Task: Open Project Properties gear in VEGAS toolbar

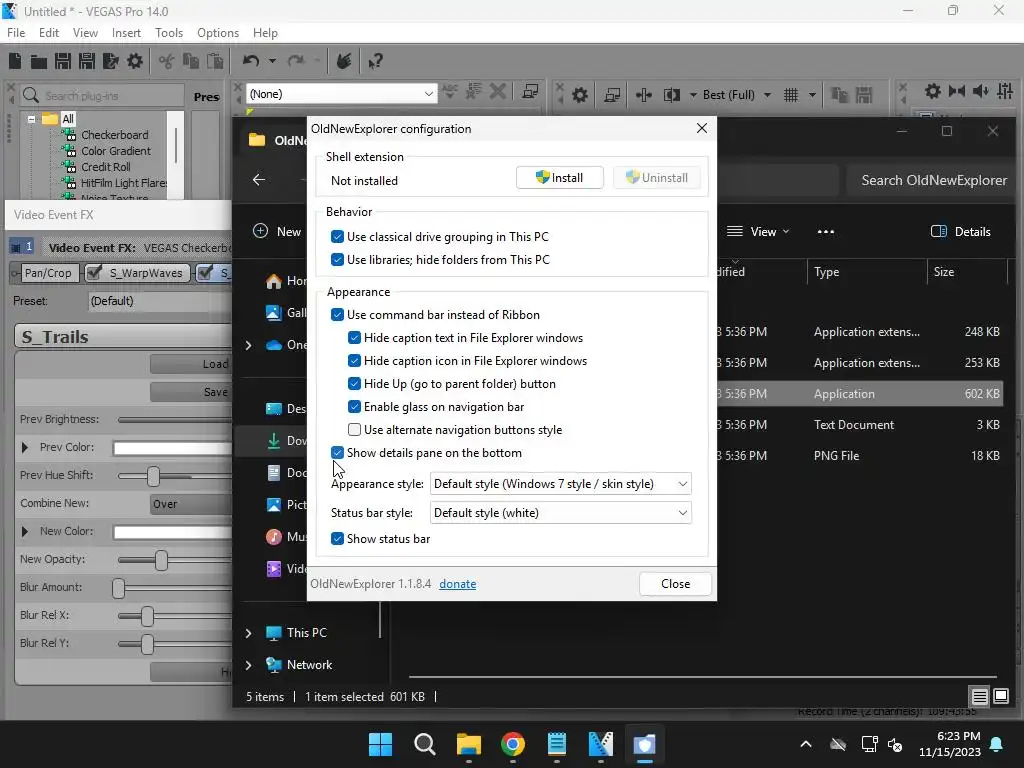Action: 135,61
